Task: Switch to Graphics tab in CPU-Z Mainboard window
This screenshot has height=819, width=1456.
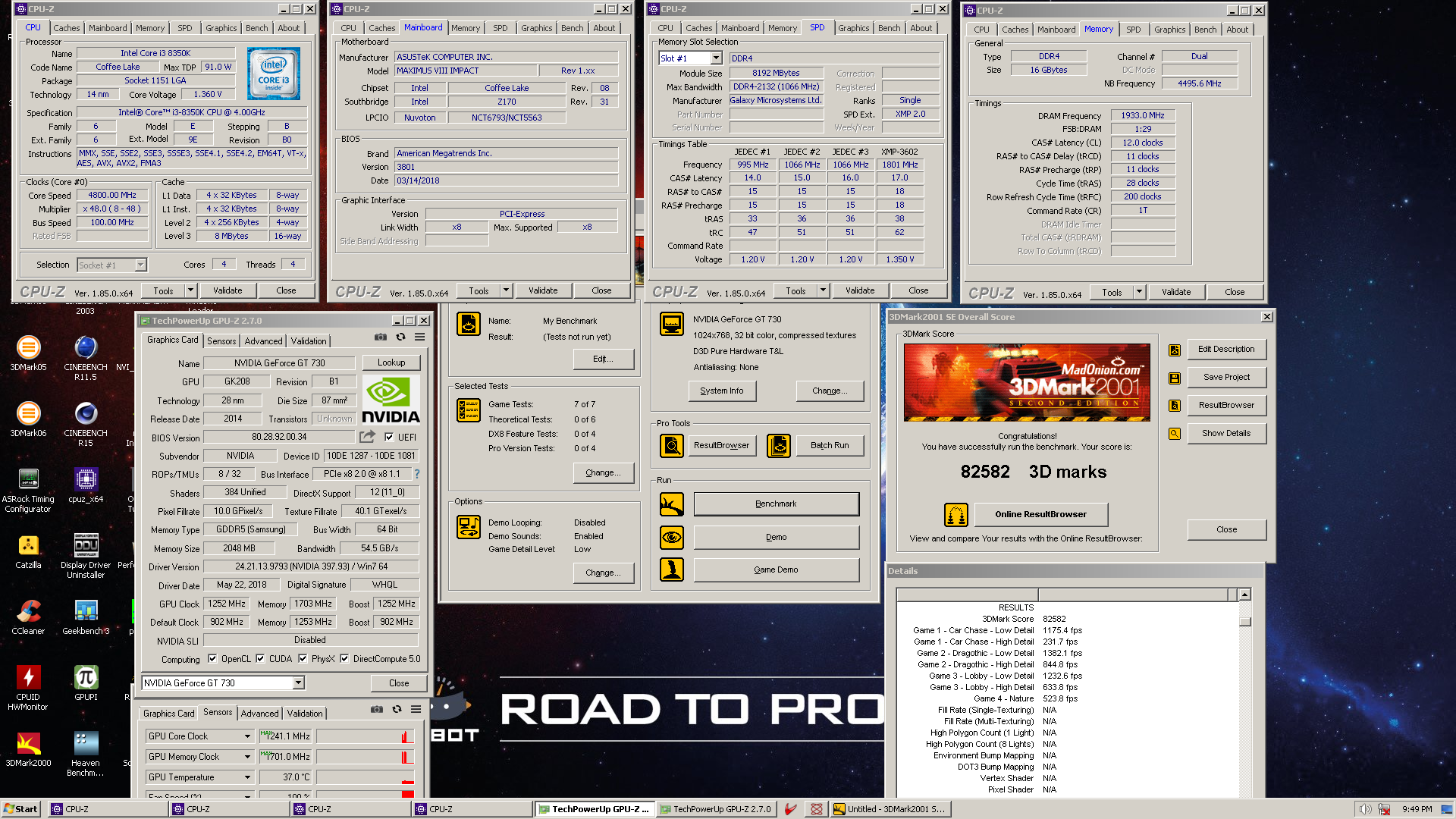Action: tap(536, 28)
